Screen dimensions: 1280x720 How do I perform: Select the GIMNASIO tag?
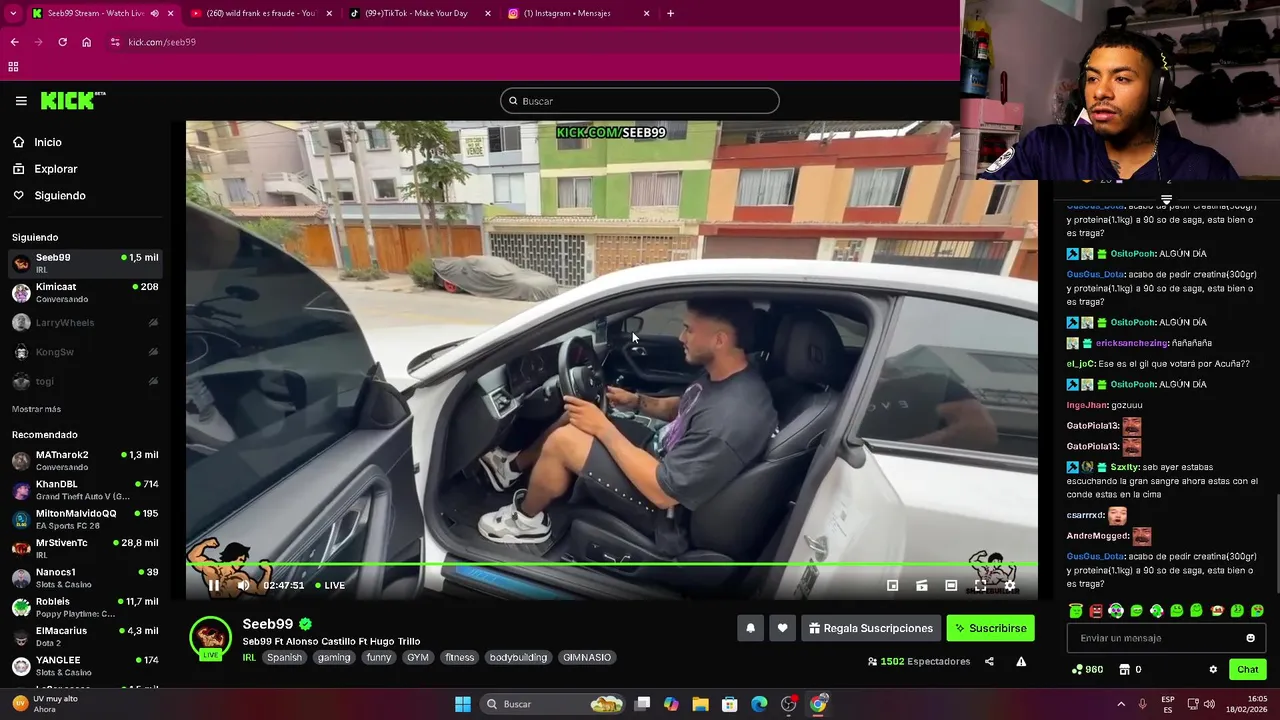click(x=587, y=657)
